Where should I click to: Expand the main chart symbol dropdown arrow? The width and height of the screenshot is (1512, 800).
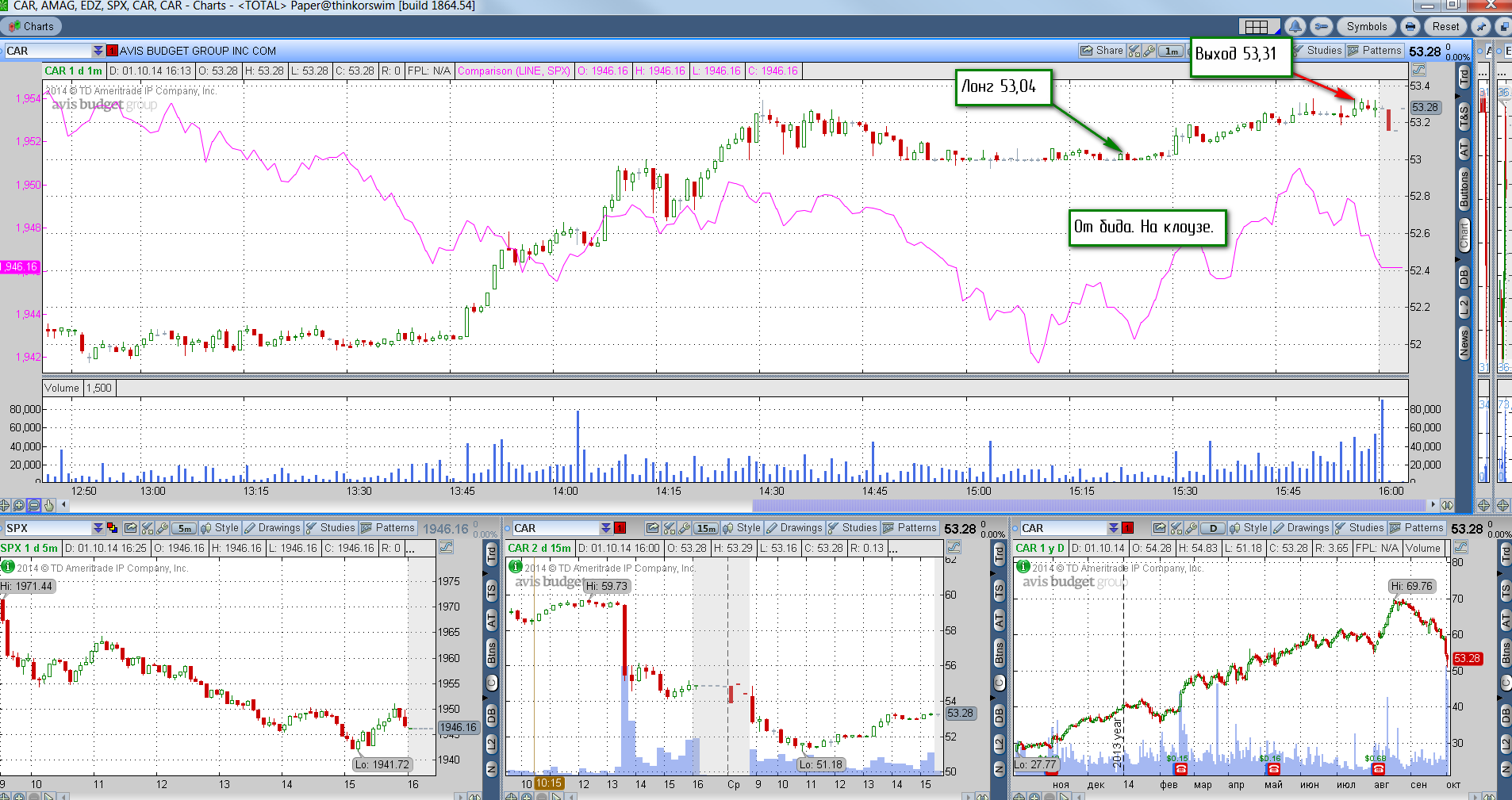tap(98, 51)
